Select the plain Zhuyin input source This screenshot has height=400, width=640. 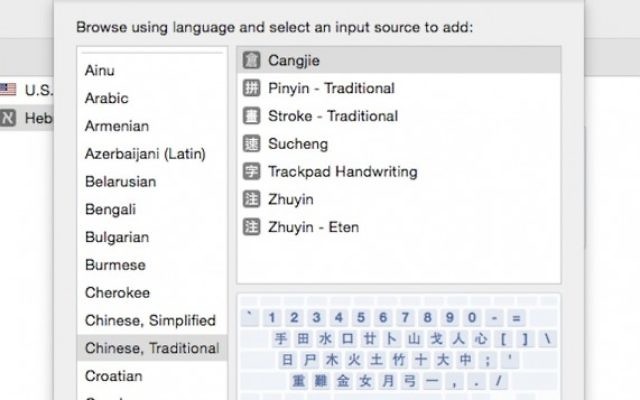tap(399, 199)
